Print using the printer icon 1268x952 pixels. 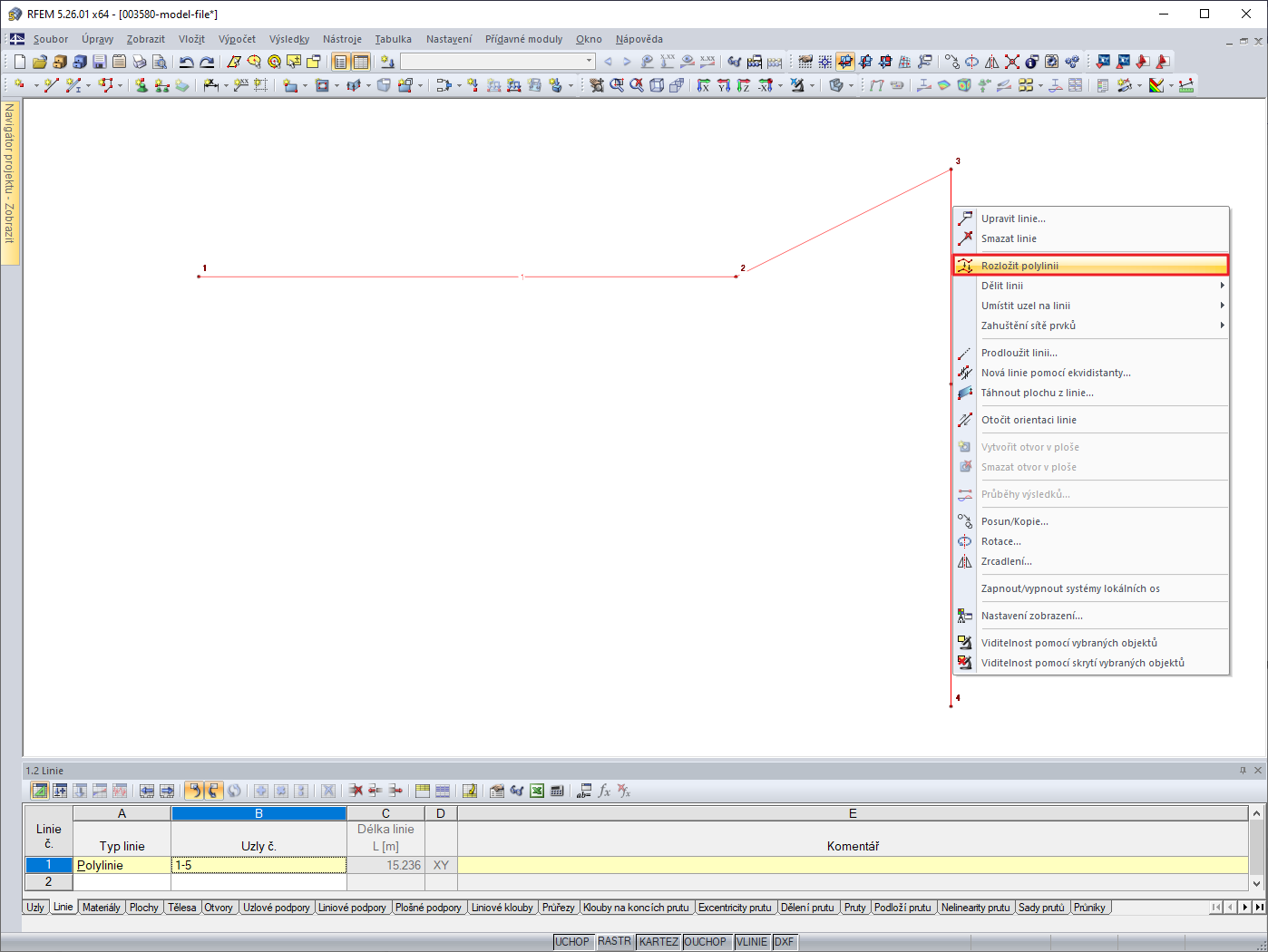pyautogui.click(x=140, y=62)
